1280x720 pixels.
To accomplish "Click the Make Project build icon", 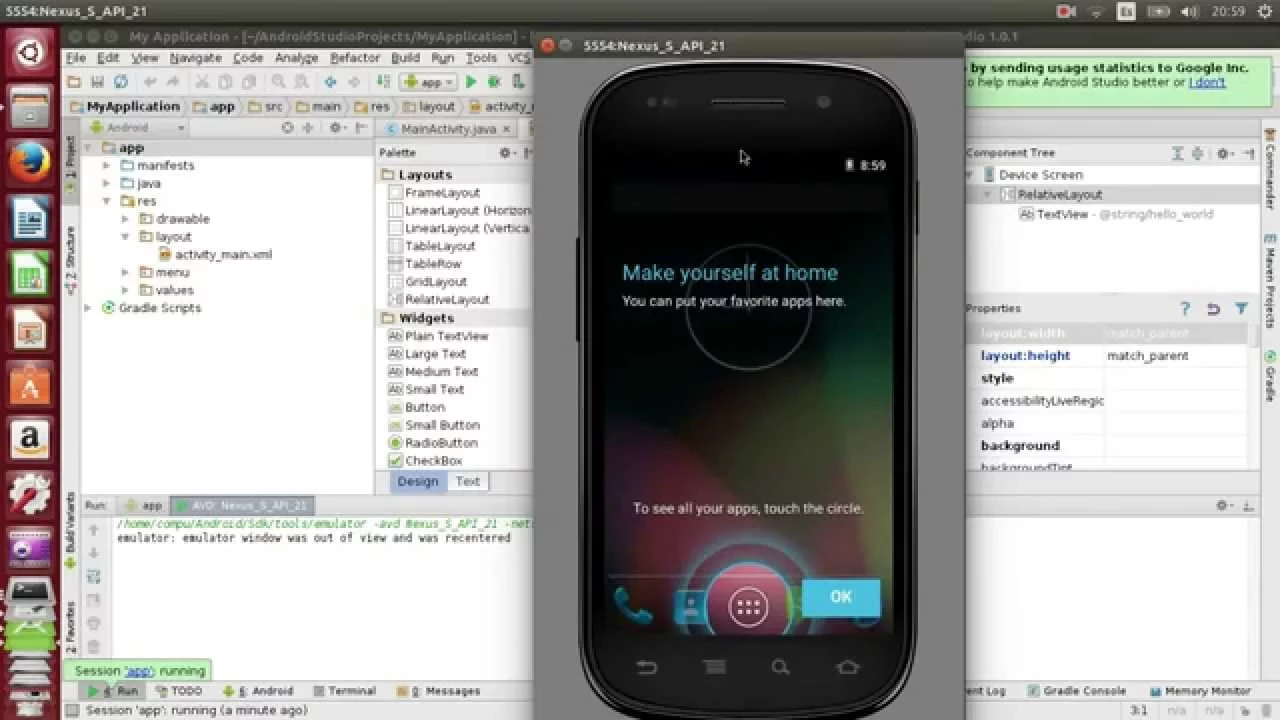I will click(x=382, y=82).
